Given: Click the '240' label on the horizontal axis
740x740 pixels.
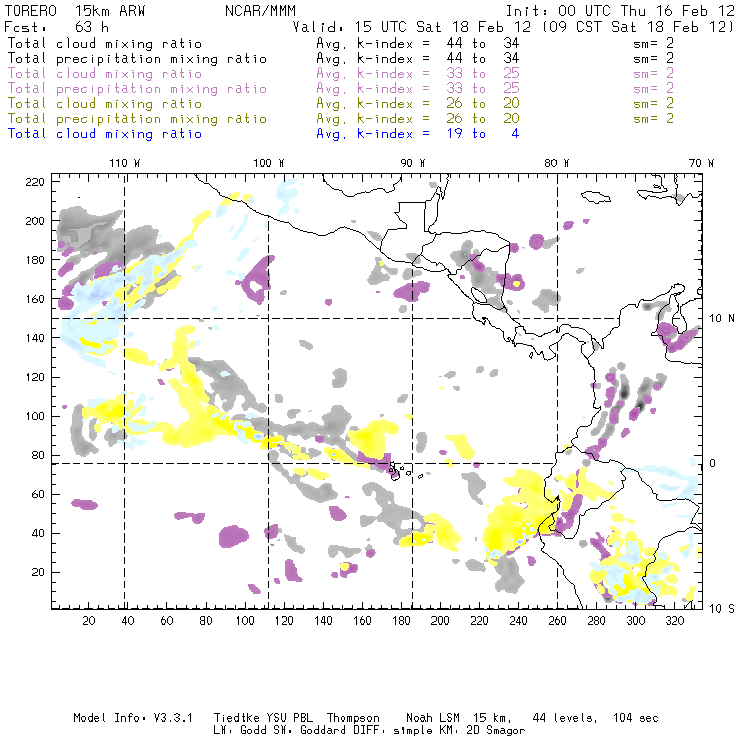Looking at the screenshot, I should tap(518, 621).
